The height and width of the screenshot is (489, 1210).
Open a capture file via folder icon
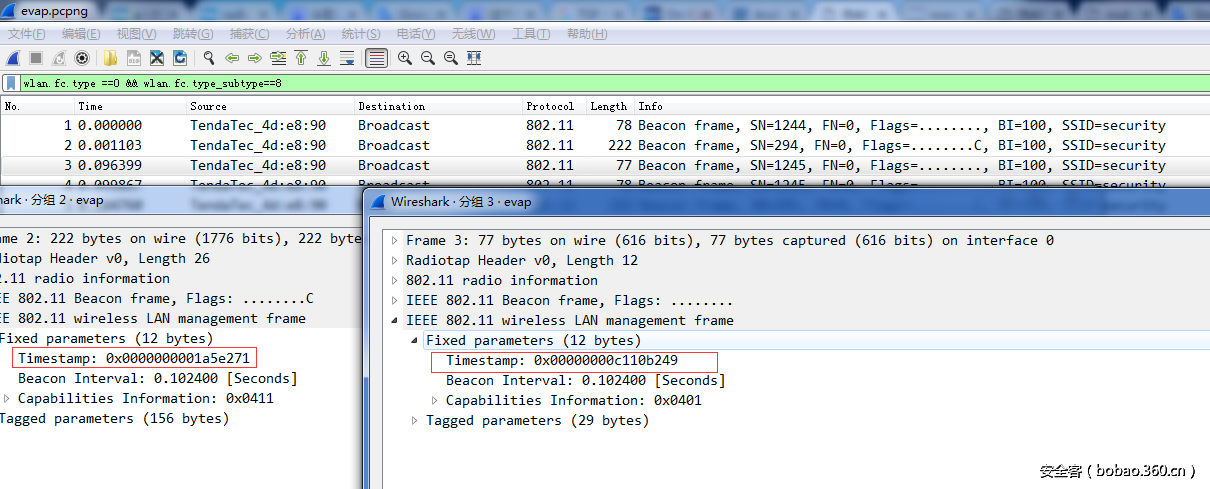(x=110, y=58)
